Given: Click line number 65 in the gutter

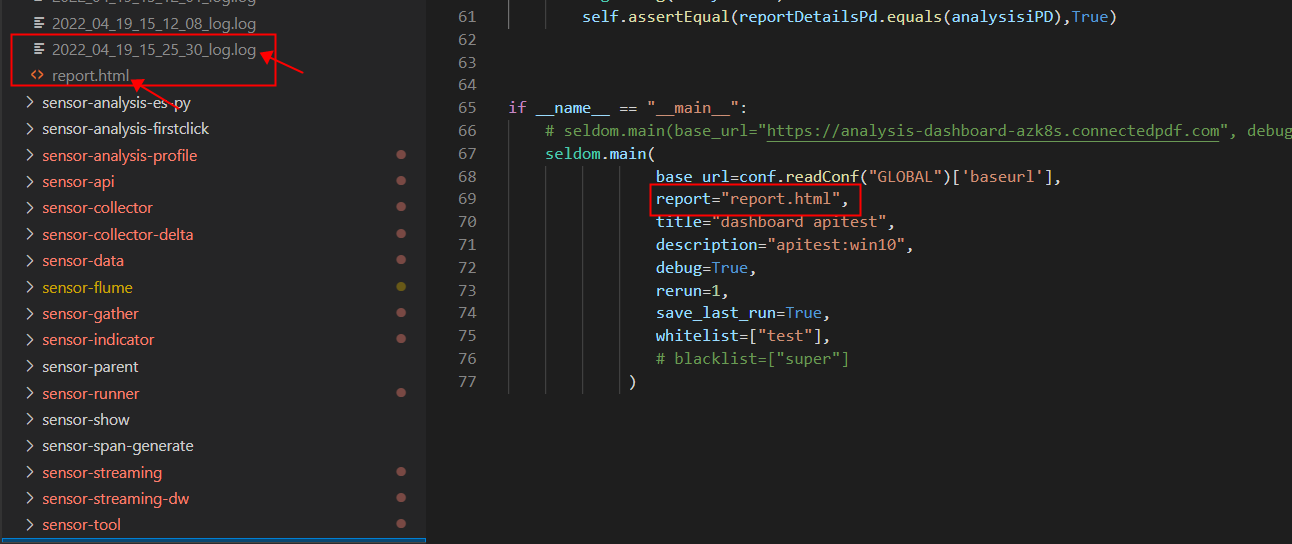Looking at the screenshot, I should click(x=466, y=108).
